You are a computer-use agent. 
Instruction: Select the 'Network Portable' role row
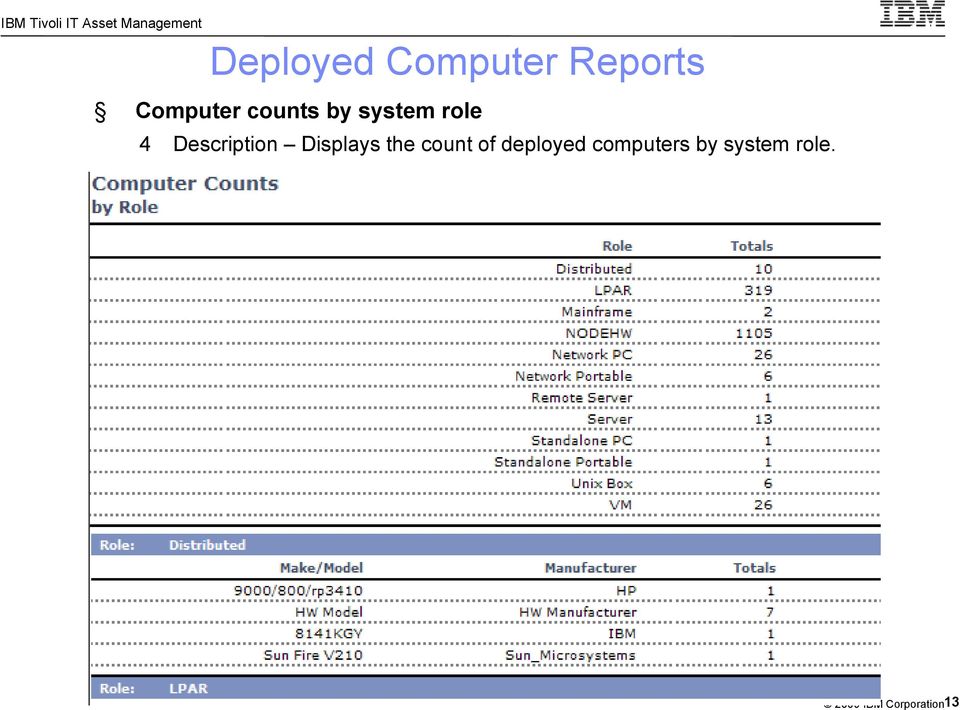click(x=485, y=376)
